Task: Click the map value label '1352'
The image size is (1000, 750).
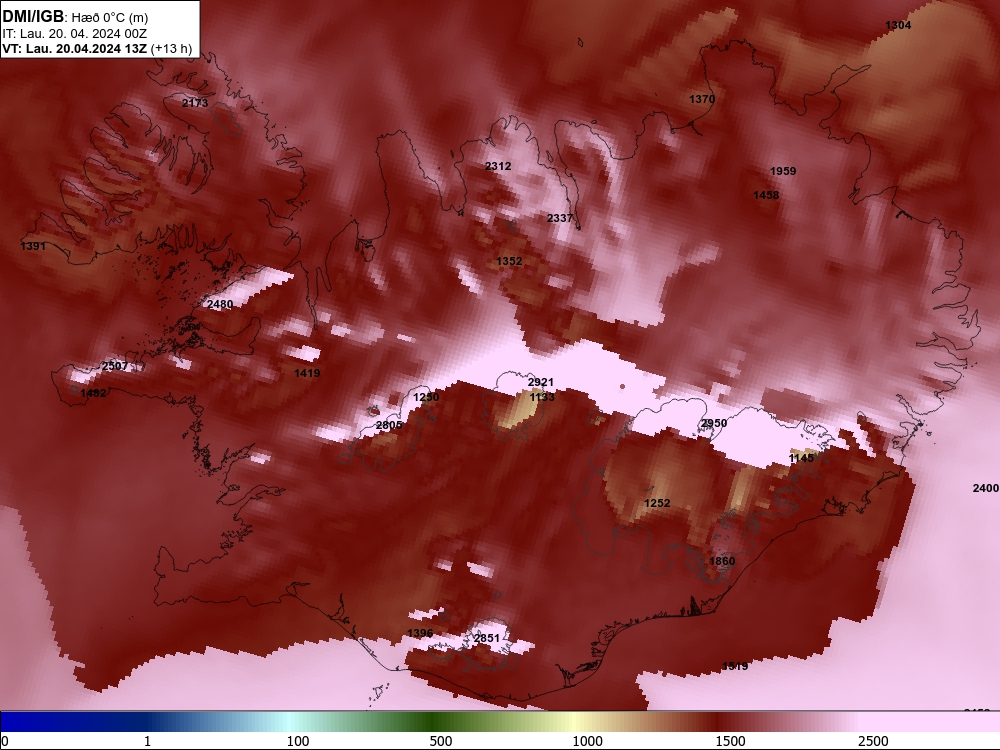Action: 509,261
